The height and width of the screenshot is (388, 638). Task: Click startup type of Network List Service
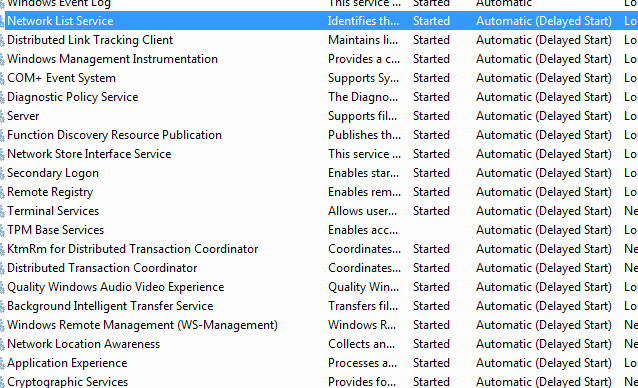544,21
